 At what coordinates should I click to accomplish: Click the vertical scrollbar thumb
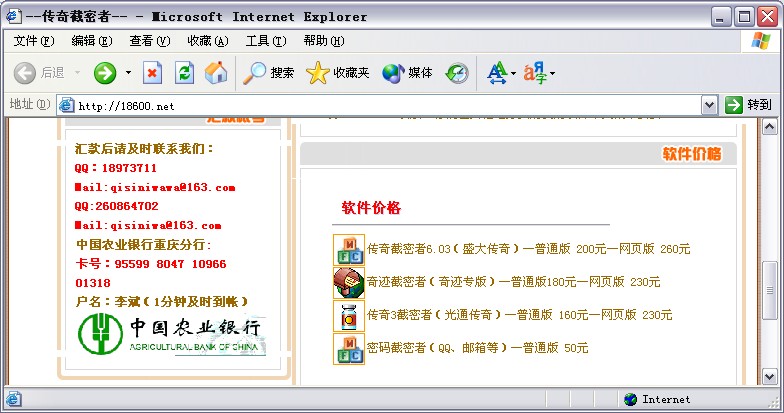click(x=769, y=290)
